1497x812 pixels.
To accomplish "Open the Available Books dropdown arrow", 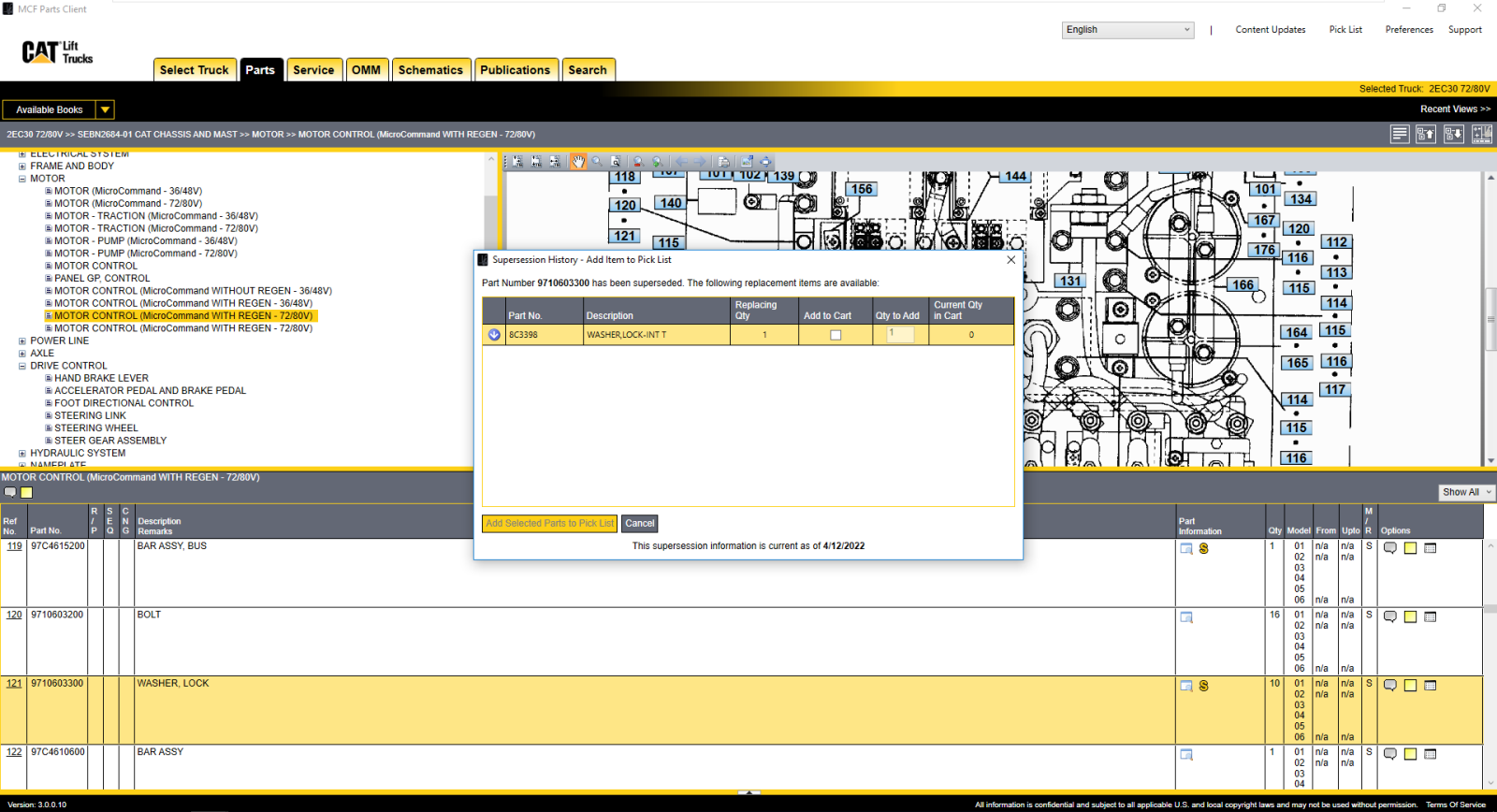I will point(105,109).
